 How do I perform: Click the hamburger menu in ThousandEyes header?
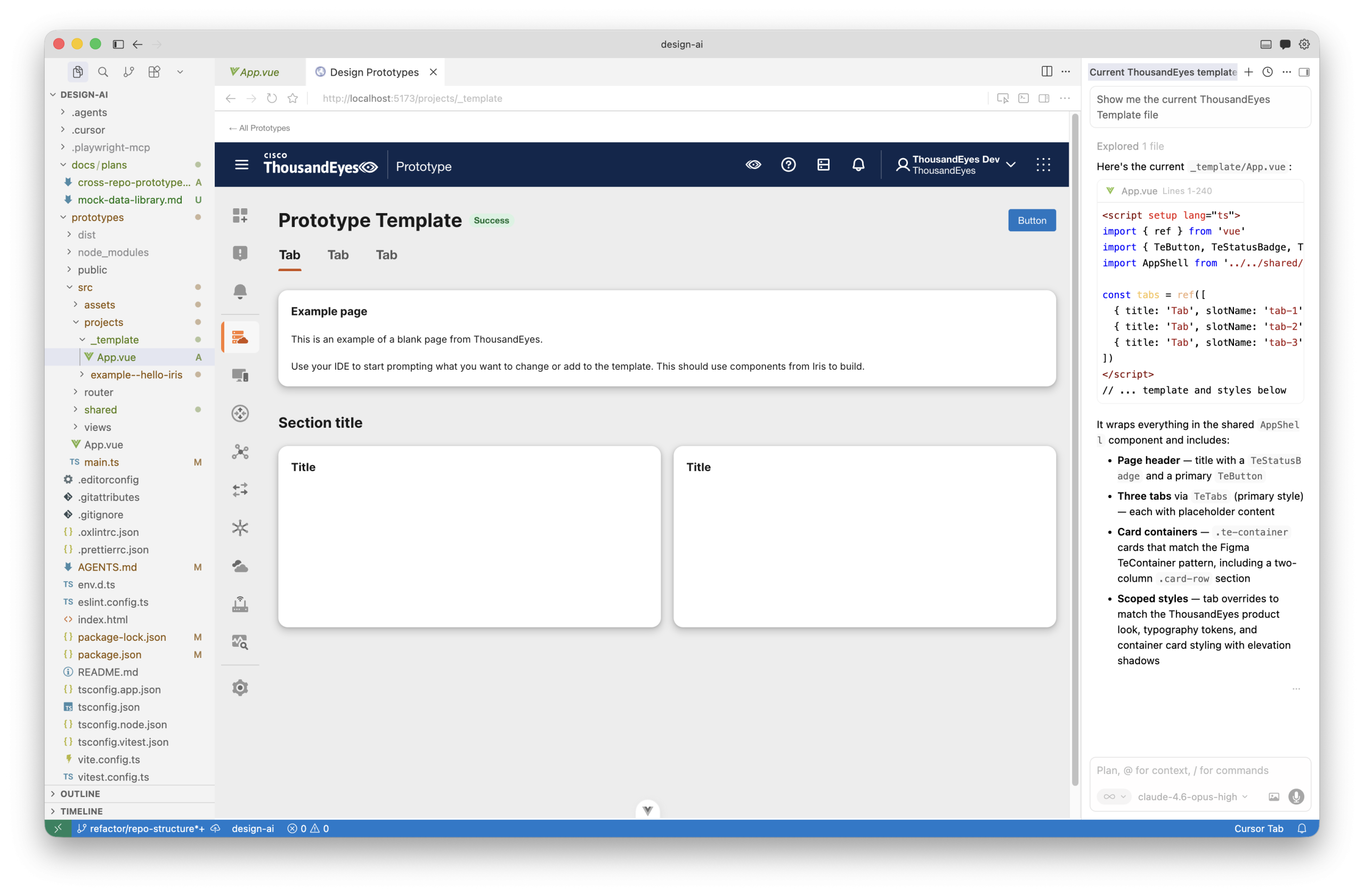tap(241, 165)
